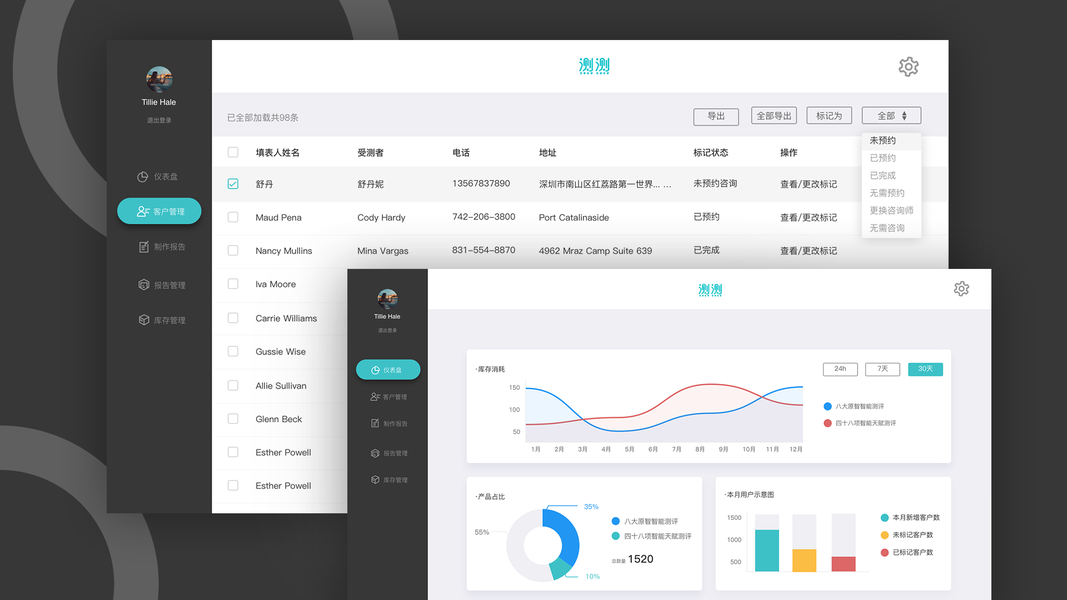Click teal bar in monthly users chart

[767, 550]
